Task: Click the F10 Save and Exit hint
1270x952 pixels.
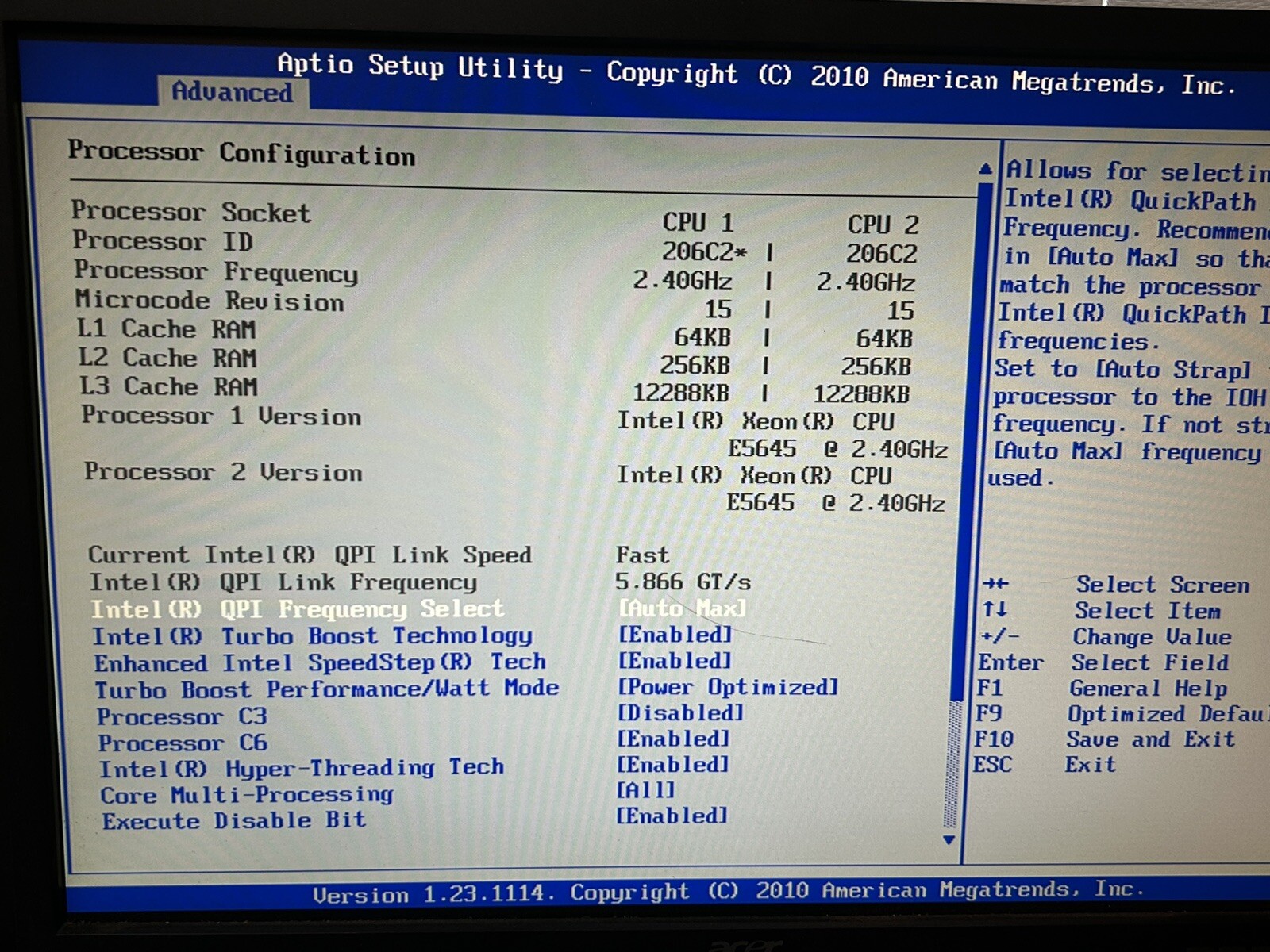Action: point(1105,739)
